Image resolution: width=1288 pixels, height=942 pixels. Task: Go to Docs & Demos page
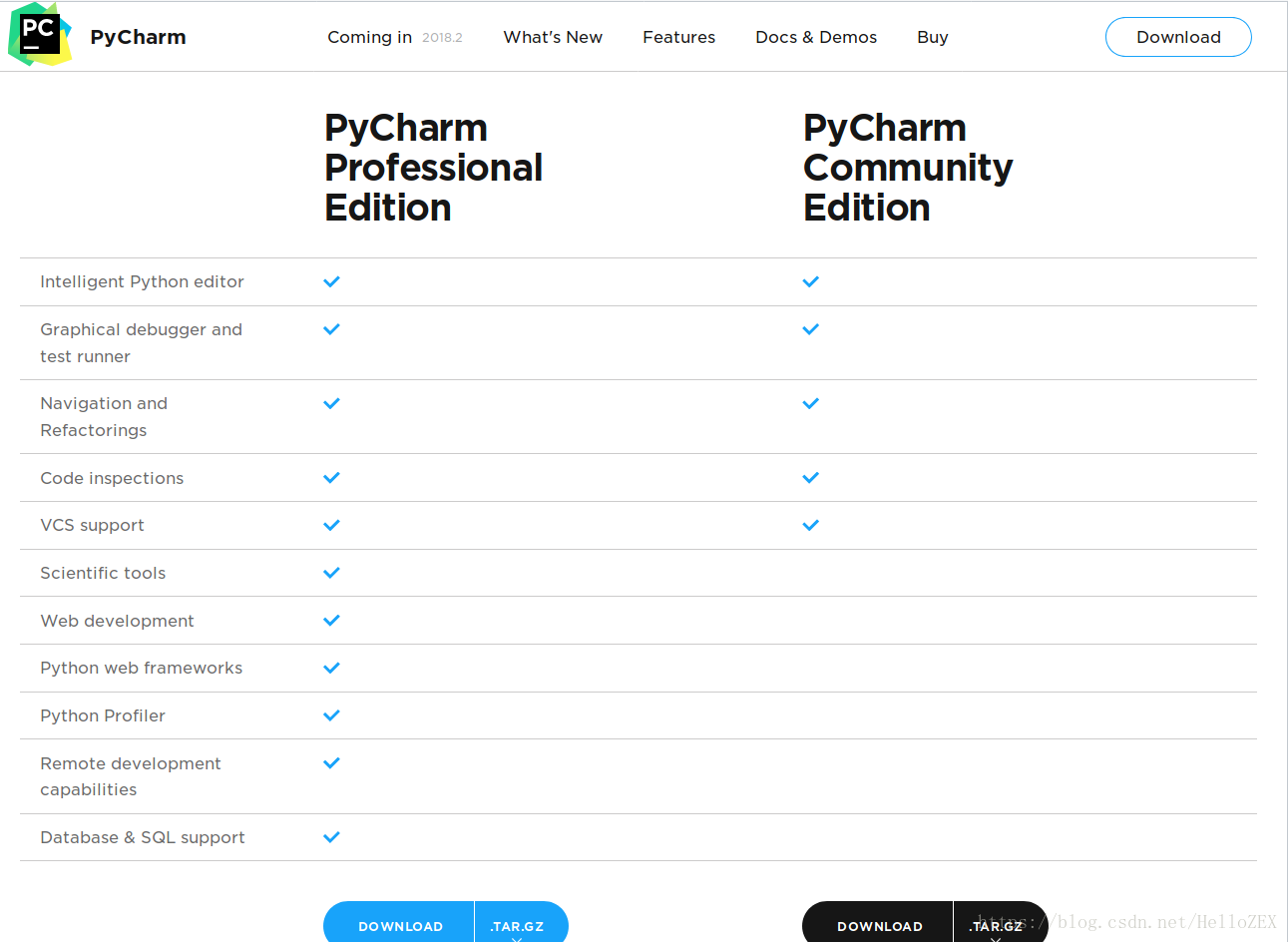[816, 37]
